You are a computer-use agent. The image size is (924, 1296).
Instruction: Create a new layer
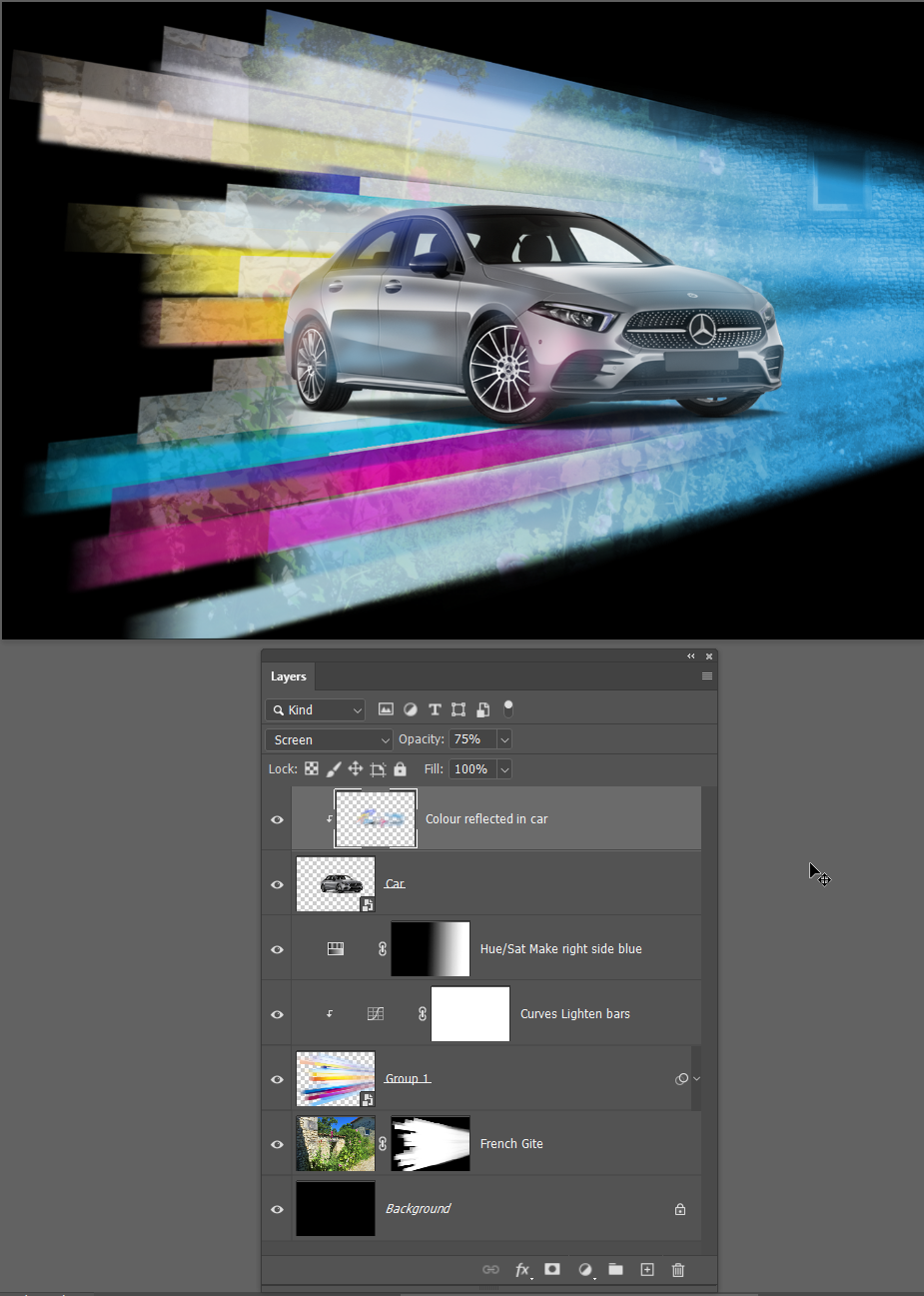point(647,1269)
